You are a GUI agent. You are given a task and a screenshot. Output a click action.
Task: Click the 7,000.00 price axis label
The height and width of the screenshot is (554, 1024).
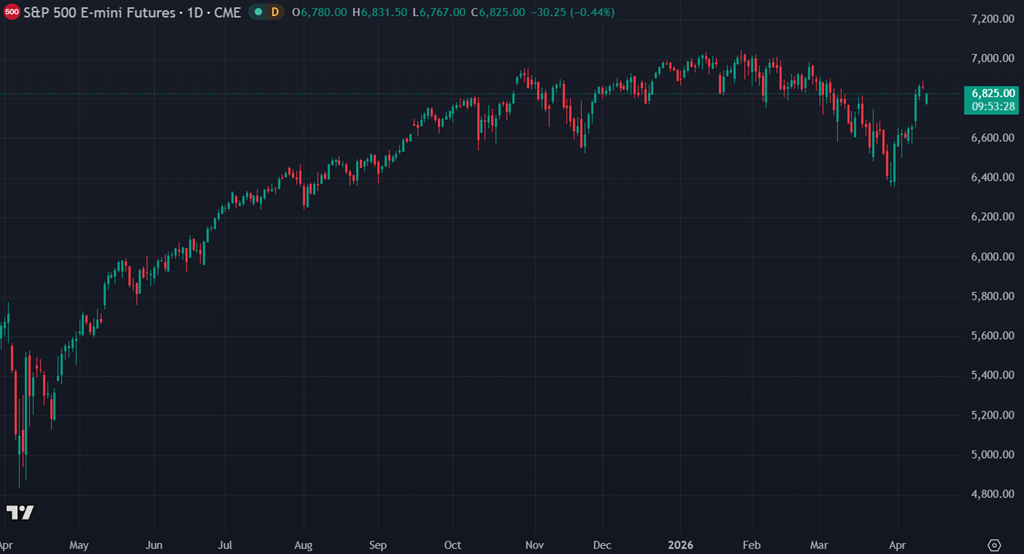992,59
